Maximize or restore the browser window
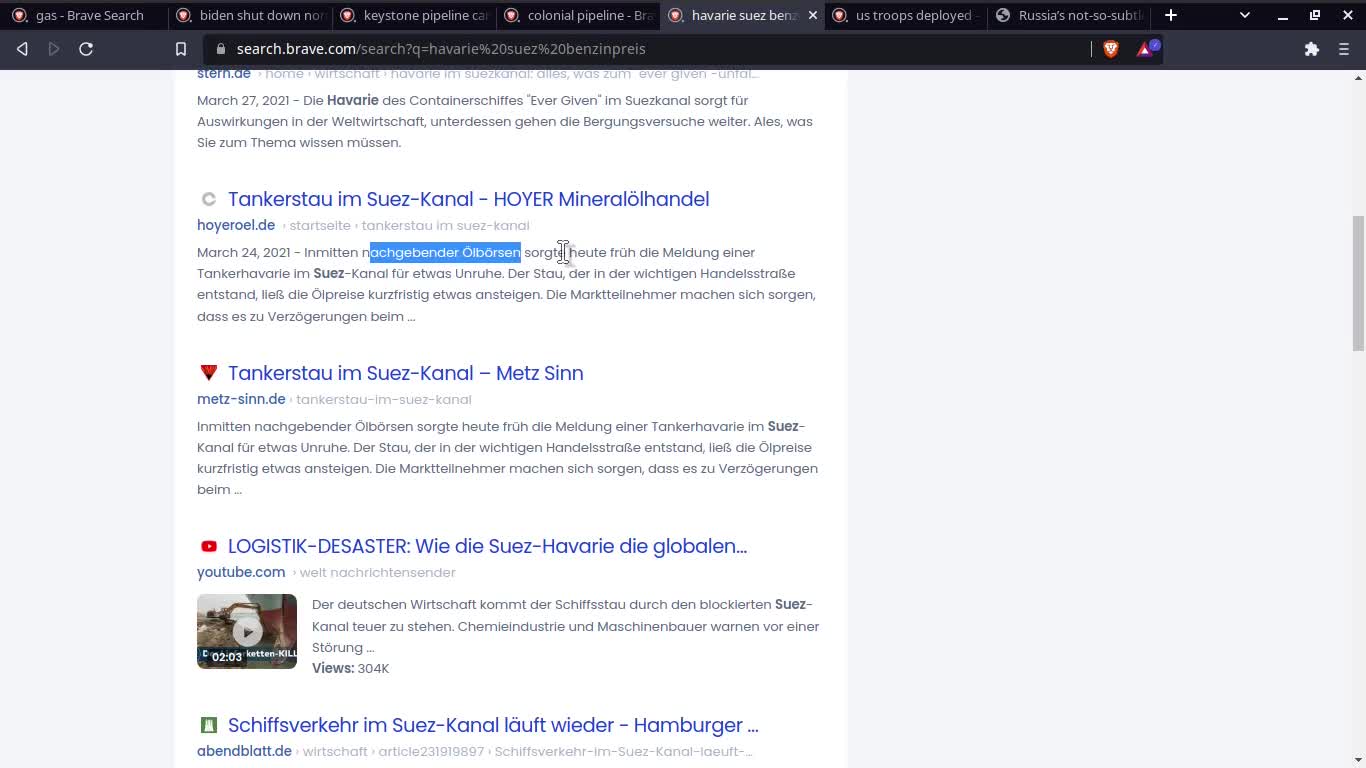The width and height of the screenshot is (1366, 768). pos(1315,15)
